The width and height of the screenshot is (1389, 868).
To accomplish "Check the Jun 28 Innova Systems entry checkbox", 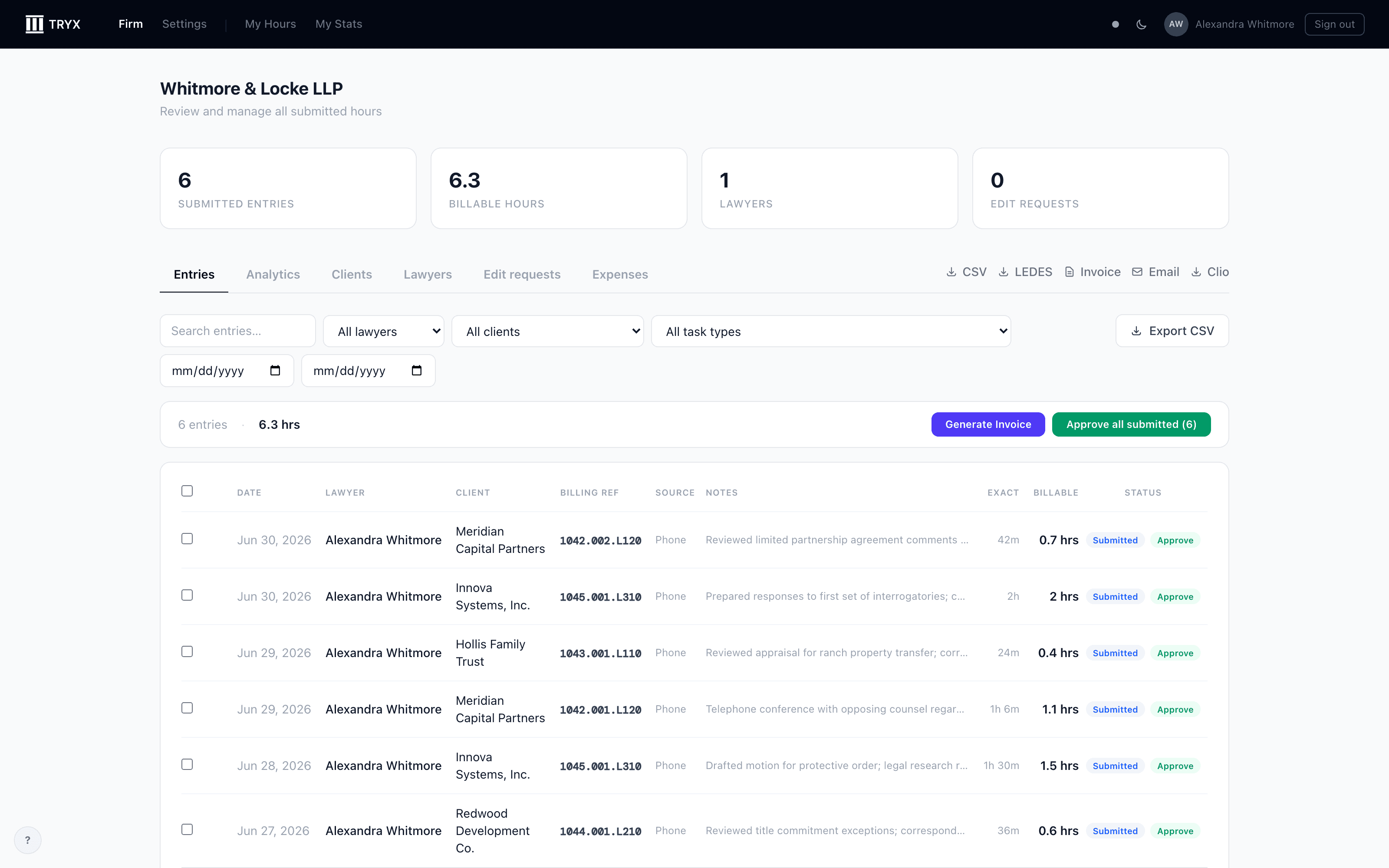I will (x=187, y=764).
